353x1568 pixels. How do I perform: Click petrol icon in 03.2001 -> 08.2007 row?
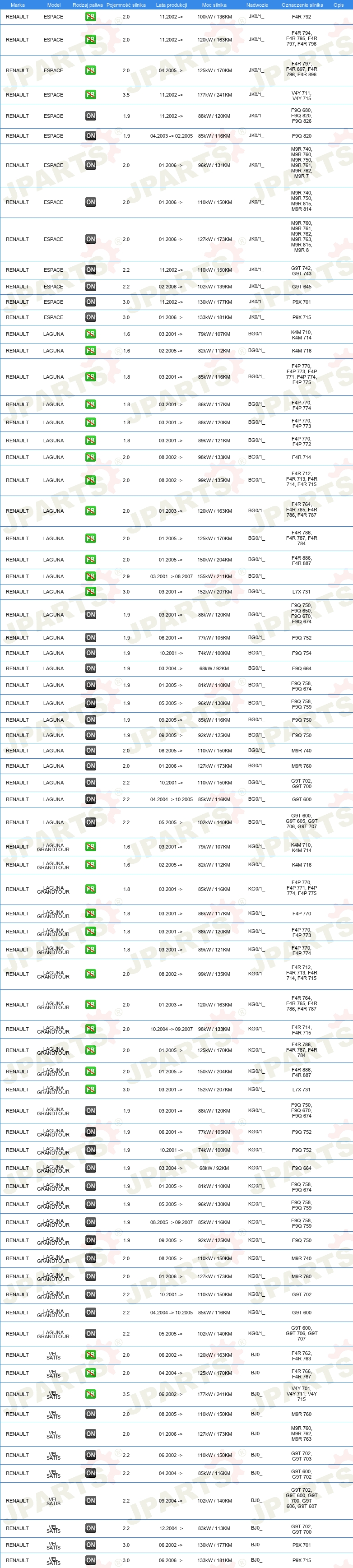pos(90,576)
